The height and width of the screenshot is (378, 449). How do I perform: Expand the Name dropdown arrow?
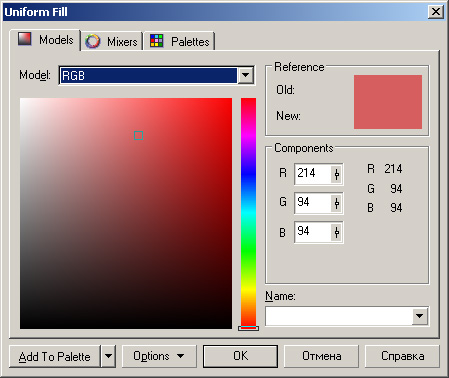(420, 316)
